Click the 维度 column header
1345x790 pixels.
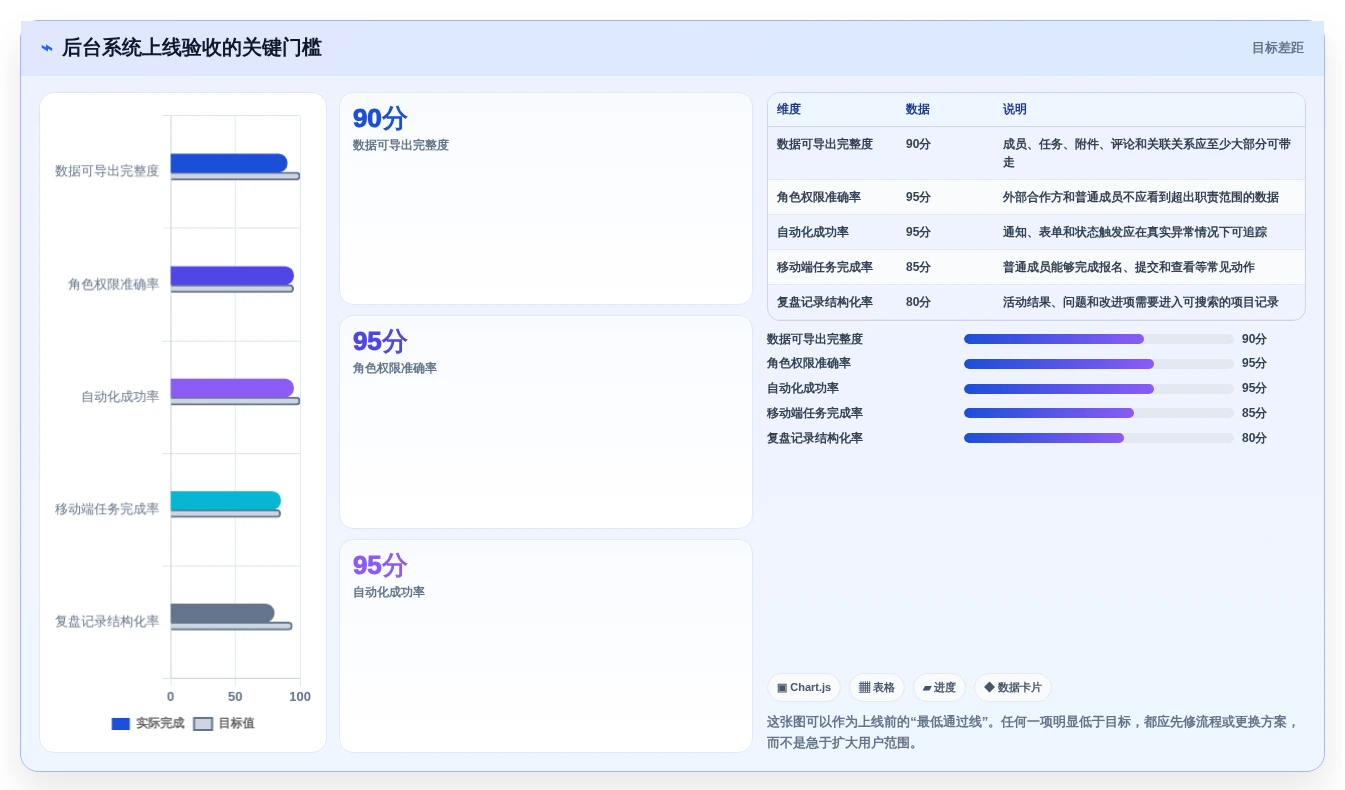[789, 110]
